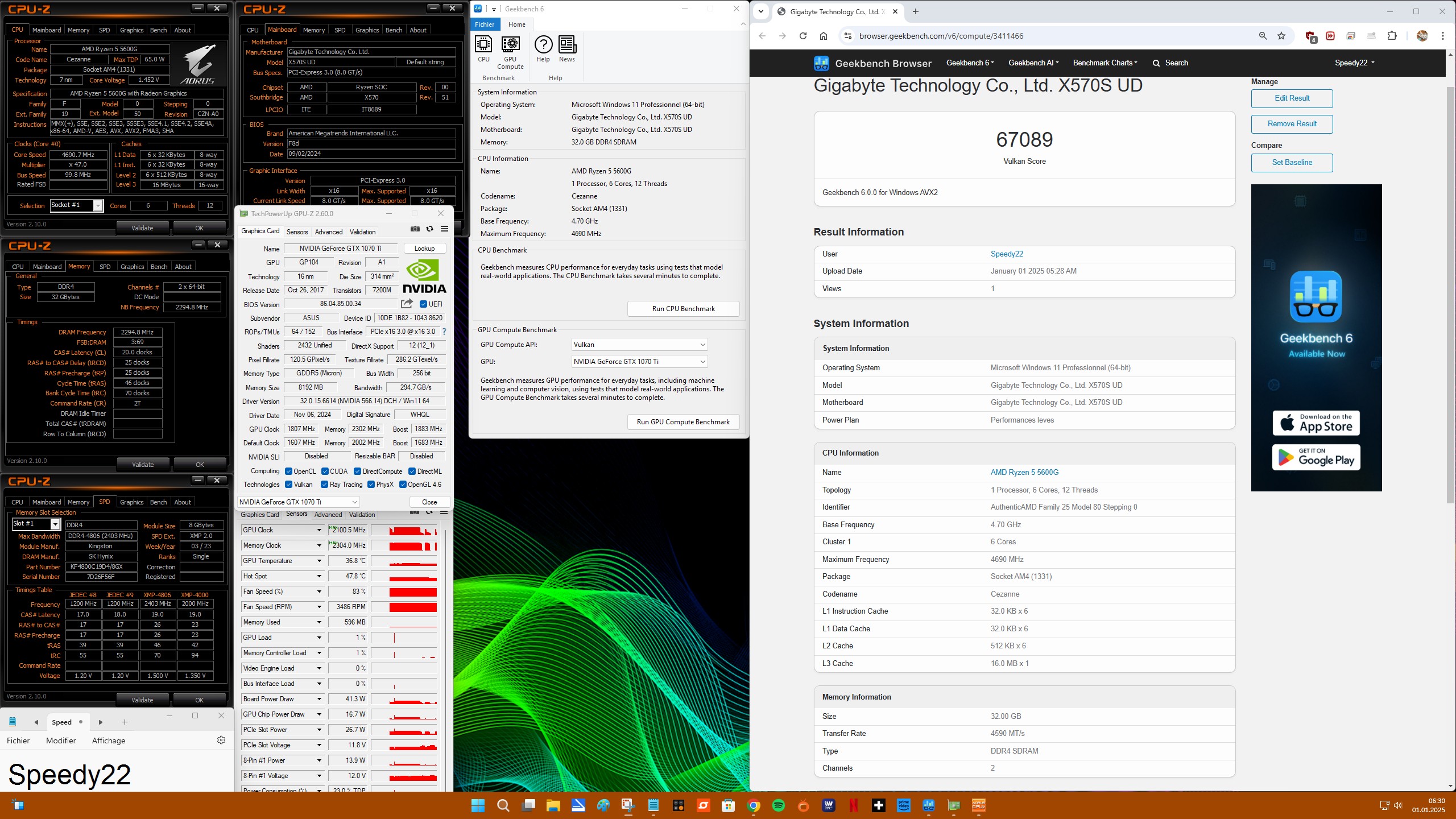Open Chrome extensions puzzle icon
This screenshot has width=1456, height=819.
click(1392, 36)
